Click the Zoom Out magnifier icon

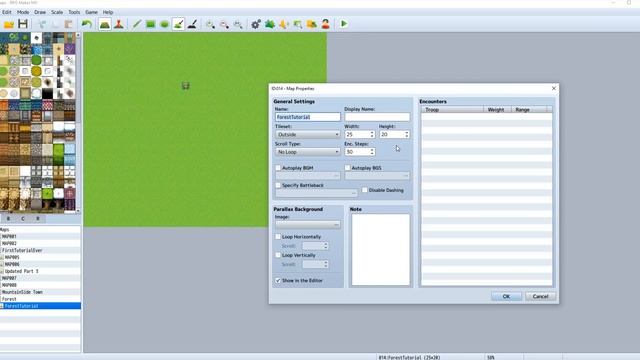(x=224, y=24)
